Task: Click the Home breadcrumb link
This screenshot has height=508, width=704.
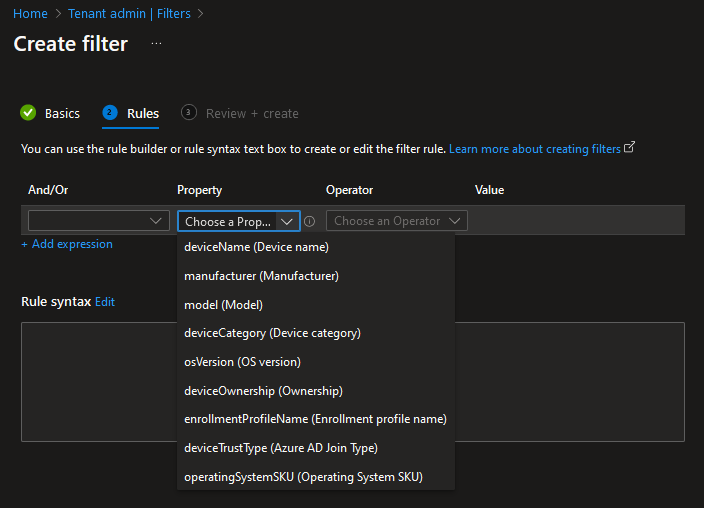Action: [30, 13]
